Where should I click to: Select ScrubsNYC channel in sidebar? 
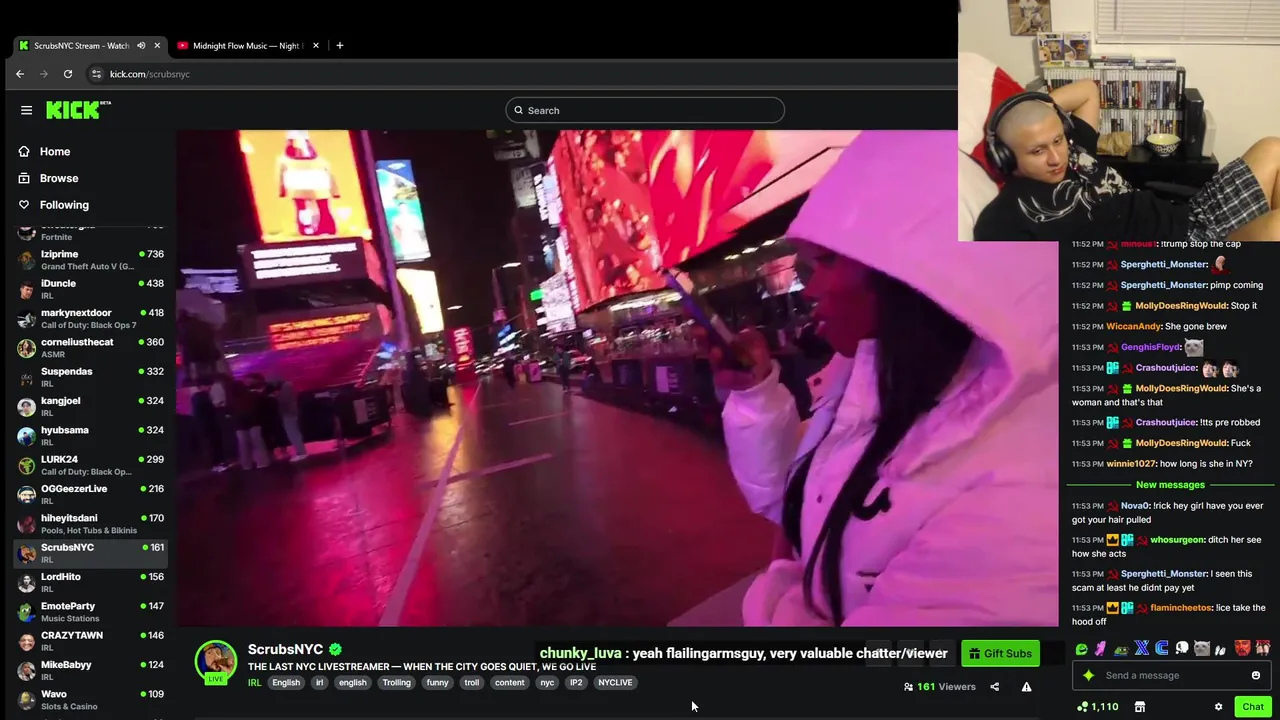tap(90, 553)
